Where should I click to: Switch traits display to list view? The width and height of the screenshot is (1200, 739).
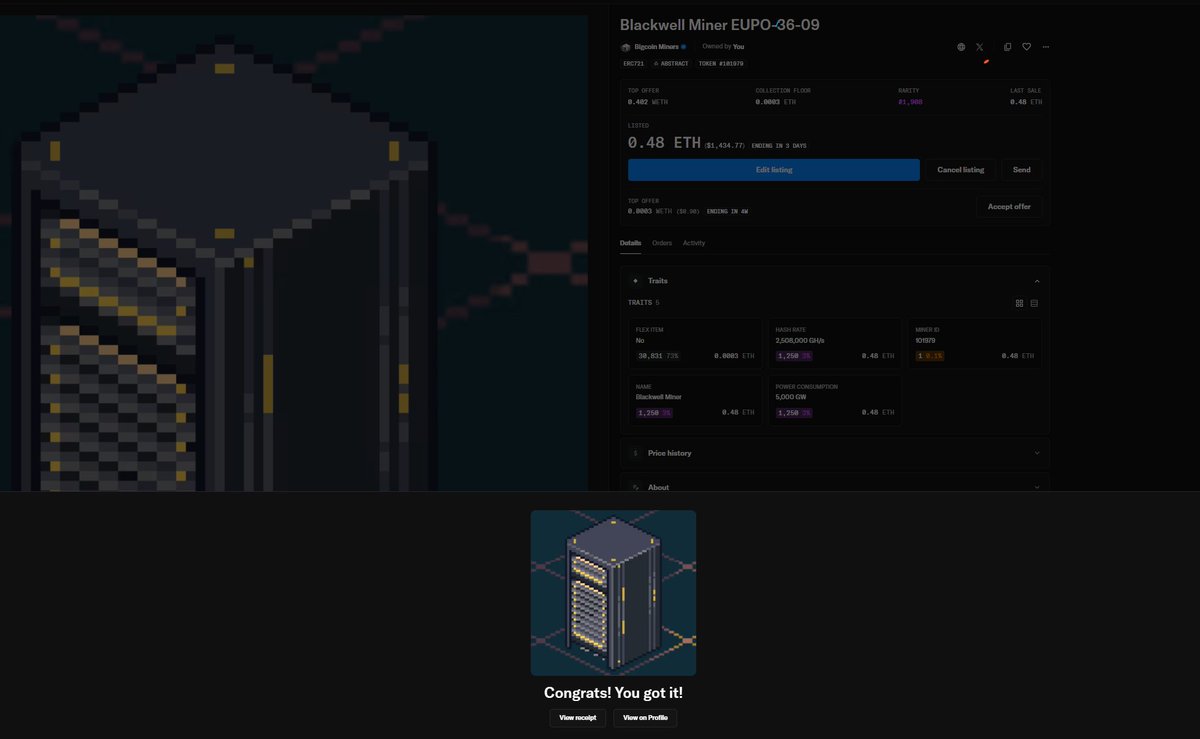1034,302
